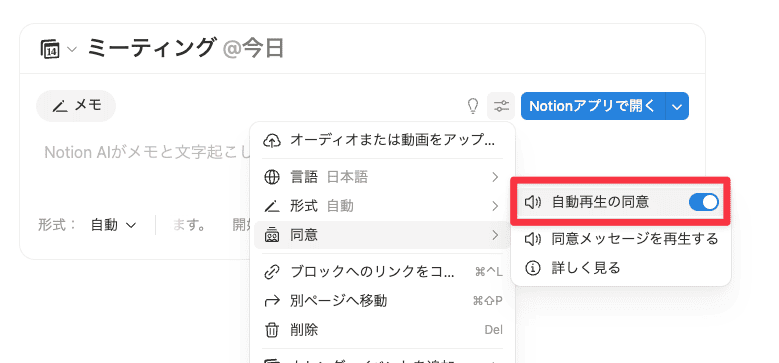Screen dimensions: 779x363
Task: Choose 削除 from the menu
Action: click(382, 329)
